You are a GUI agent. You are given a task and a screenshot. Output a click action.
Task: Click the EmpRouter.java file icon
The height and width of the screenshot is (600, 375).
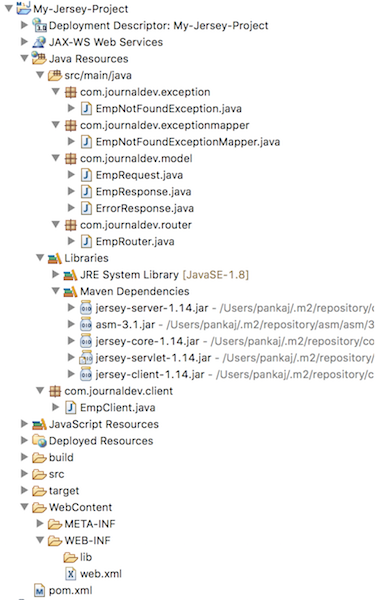pos(86,241)
